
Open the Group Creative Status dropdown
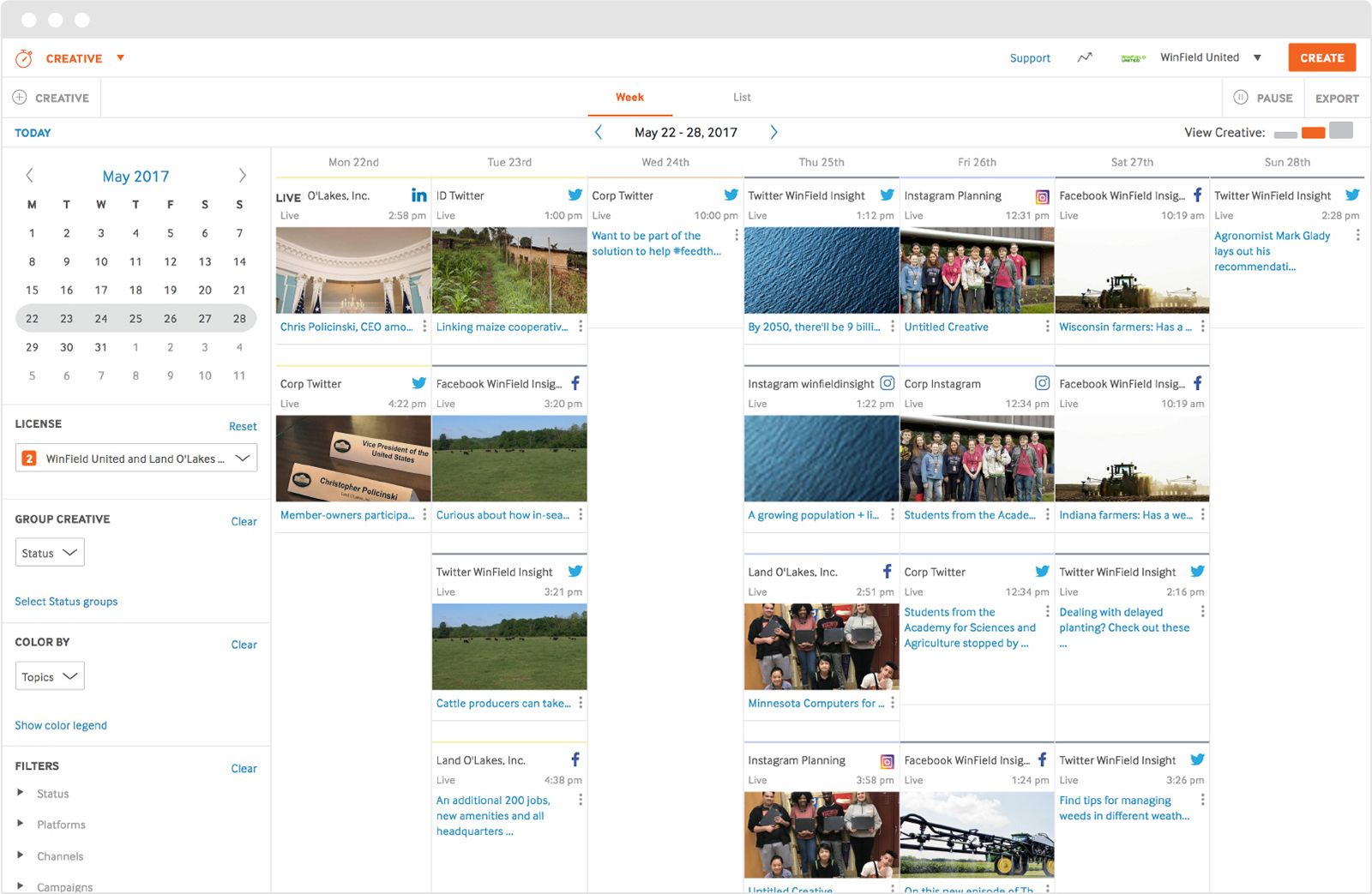tap(50, 553)
